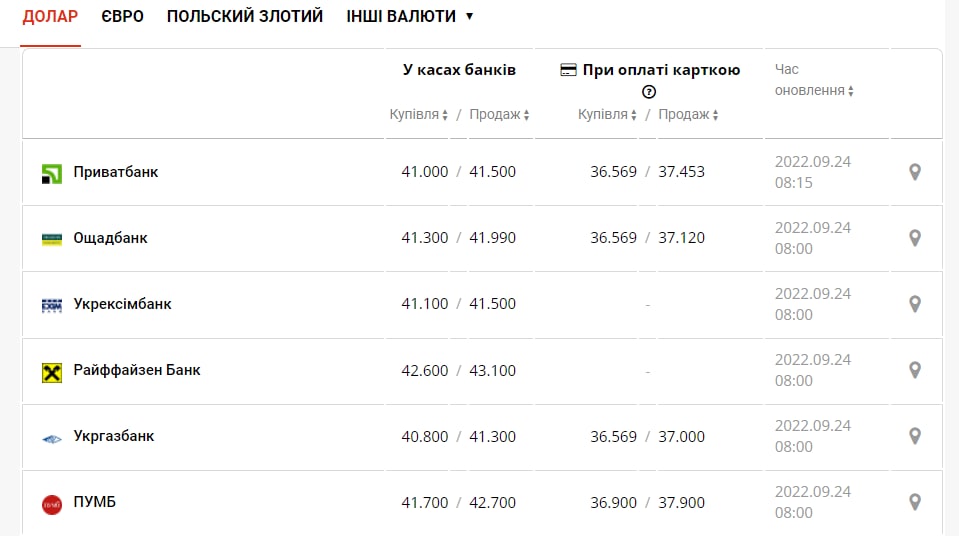The image size is (959, 536).
Task: Click the Укргазбанк logo icon
Action: (x=52, y=439)
